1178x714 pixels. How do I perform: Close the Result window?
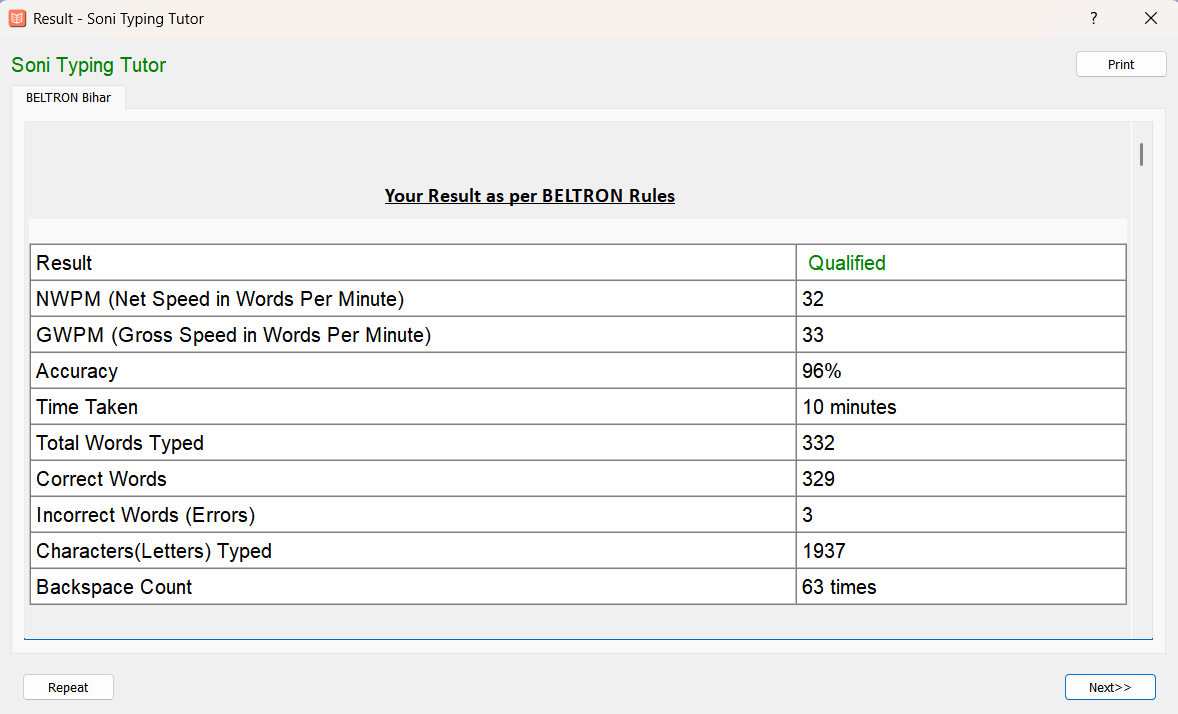pos(1150,18)
